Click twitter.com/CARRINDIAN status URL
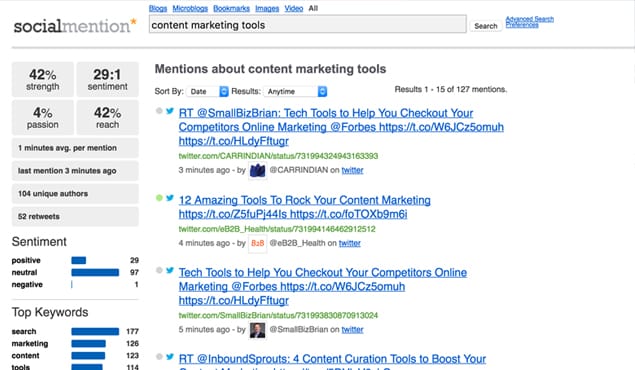 pyautogui.click(x=278, y=156)
